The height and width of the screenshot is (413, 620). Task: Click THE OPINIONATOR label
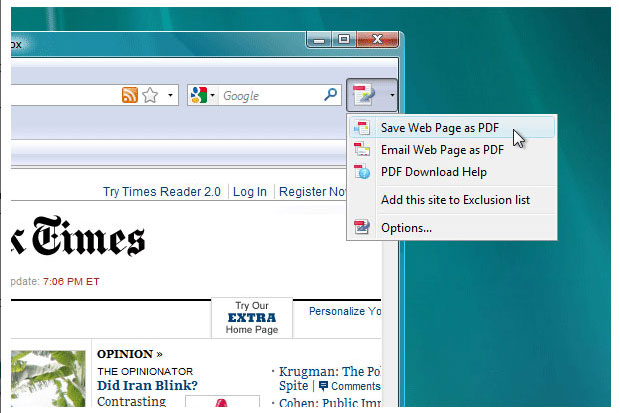coord(145,371)
